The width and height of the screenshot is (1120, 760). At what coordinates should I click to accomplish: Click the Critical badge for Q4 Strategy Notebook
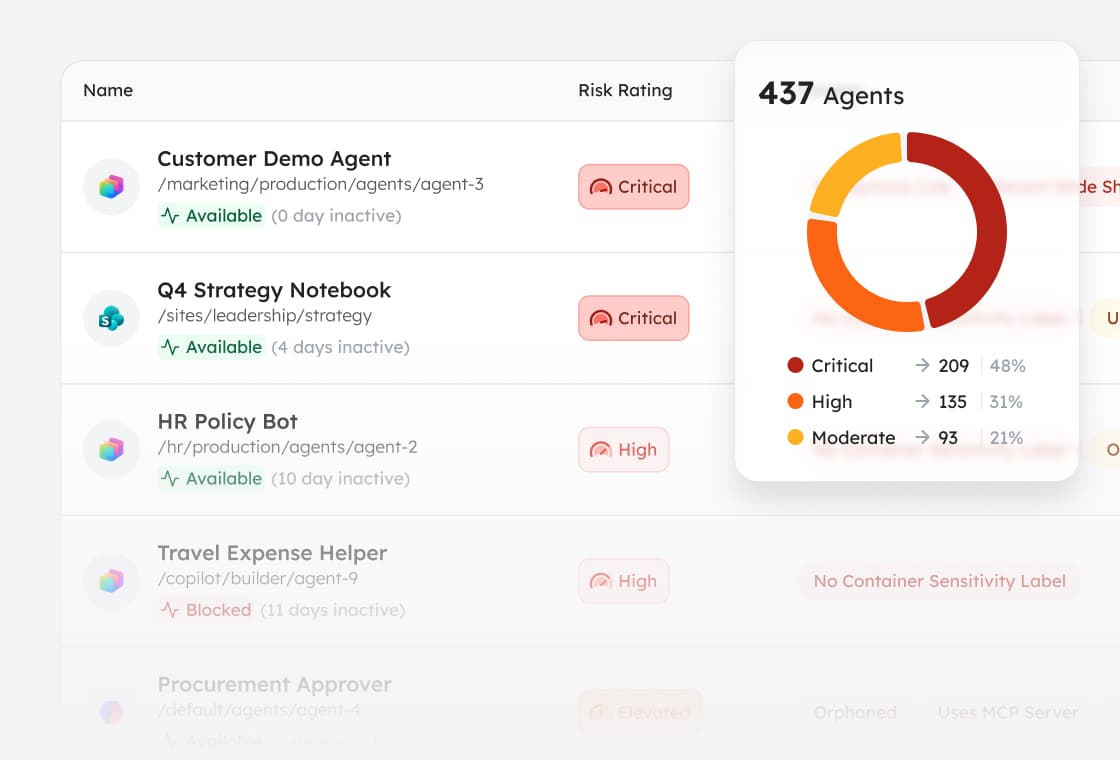(x=634, y=318)
